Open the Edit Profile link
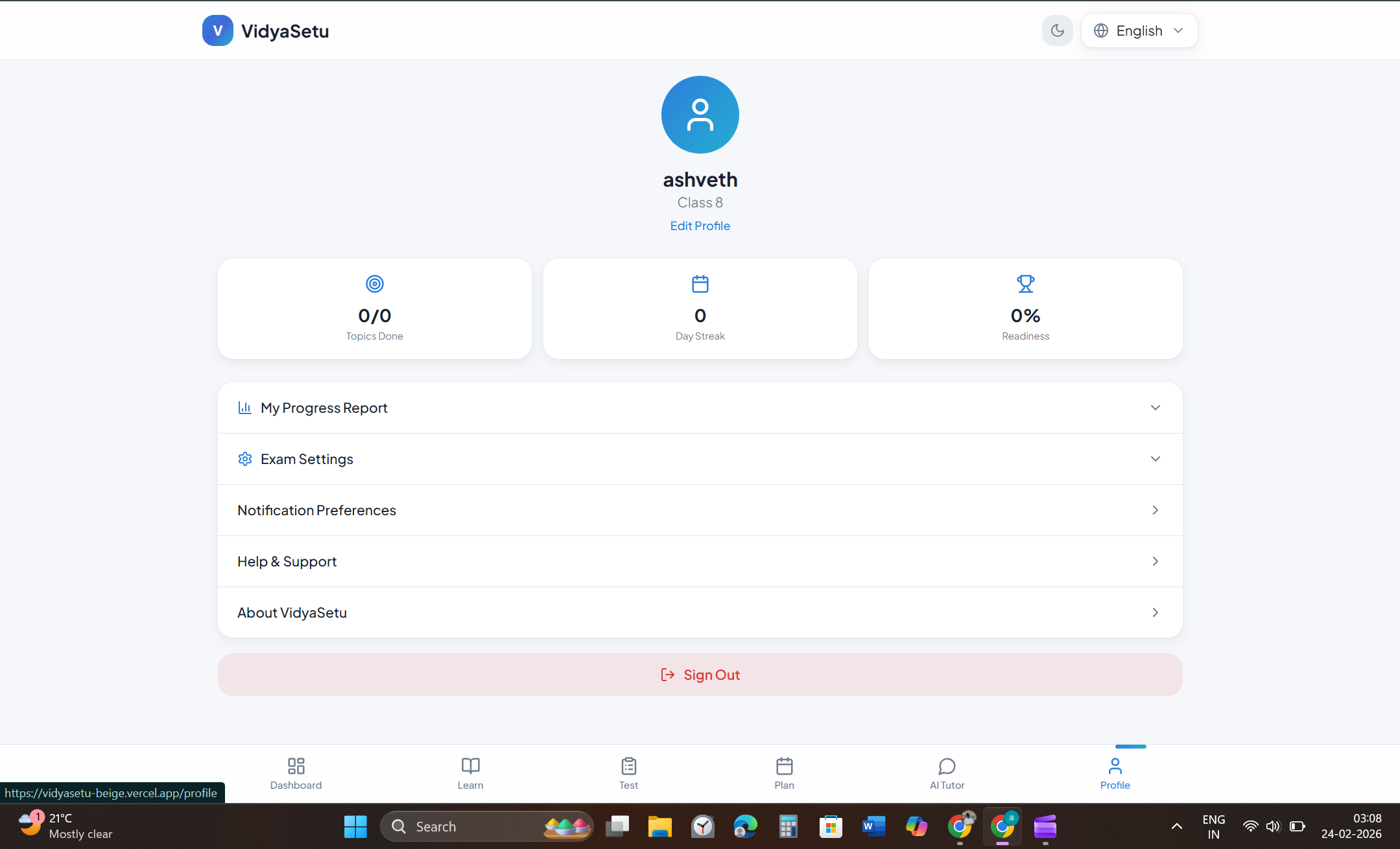1400x849 pixels. tap(700, 226)
